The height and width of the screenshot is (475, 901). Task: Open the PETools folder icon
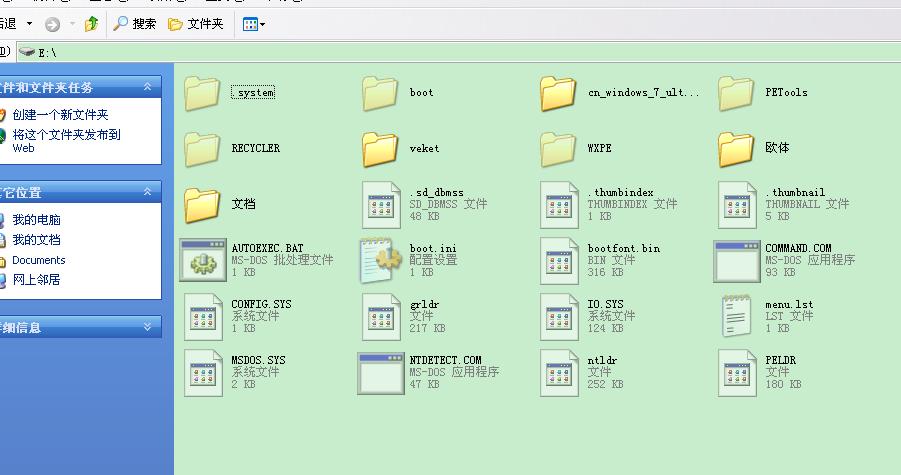(x=736, y=93)
